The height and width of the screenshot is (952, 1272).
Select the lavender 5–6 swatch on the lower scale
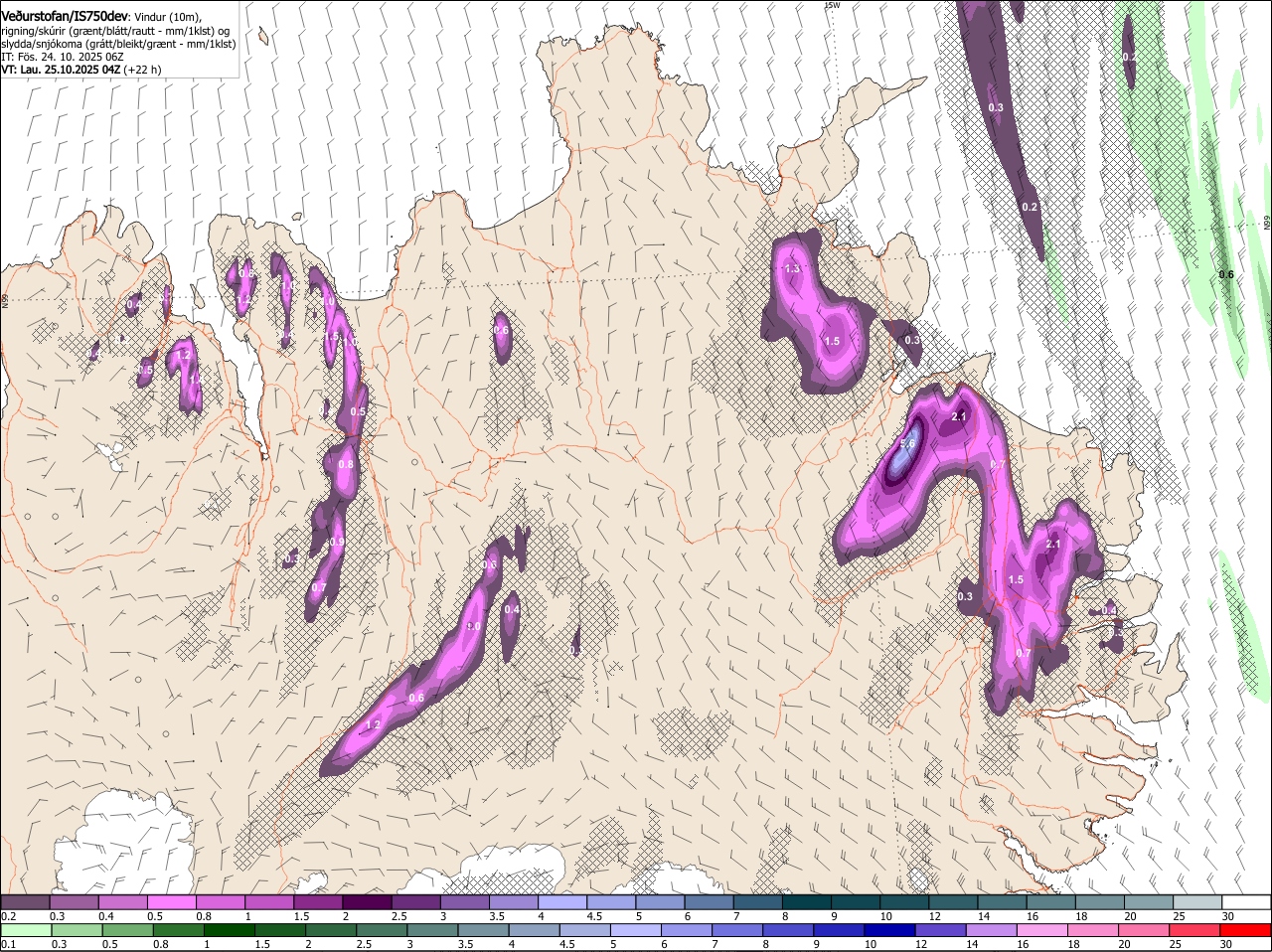[x=637, y=930]
